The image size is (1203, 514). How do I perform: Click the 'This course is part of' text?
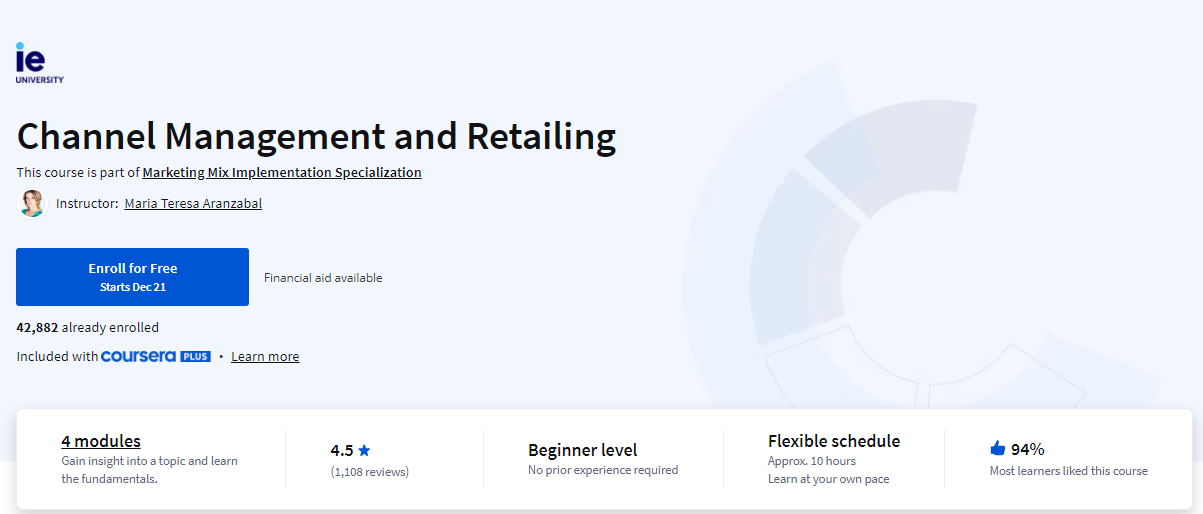78,172
